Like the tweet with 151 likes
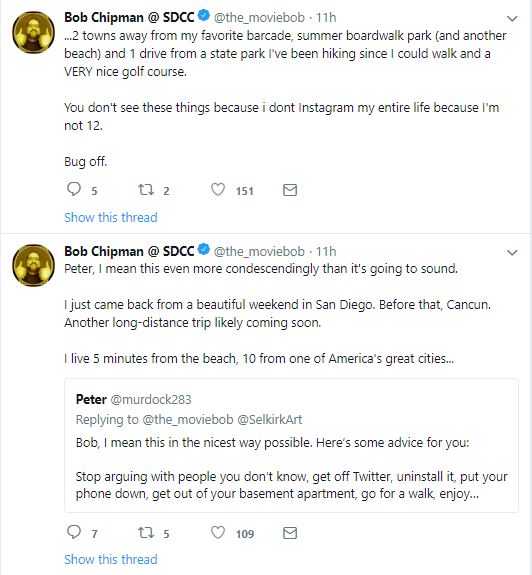532x575 pixels. [x=218, y=190]
